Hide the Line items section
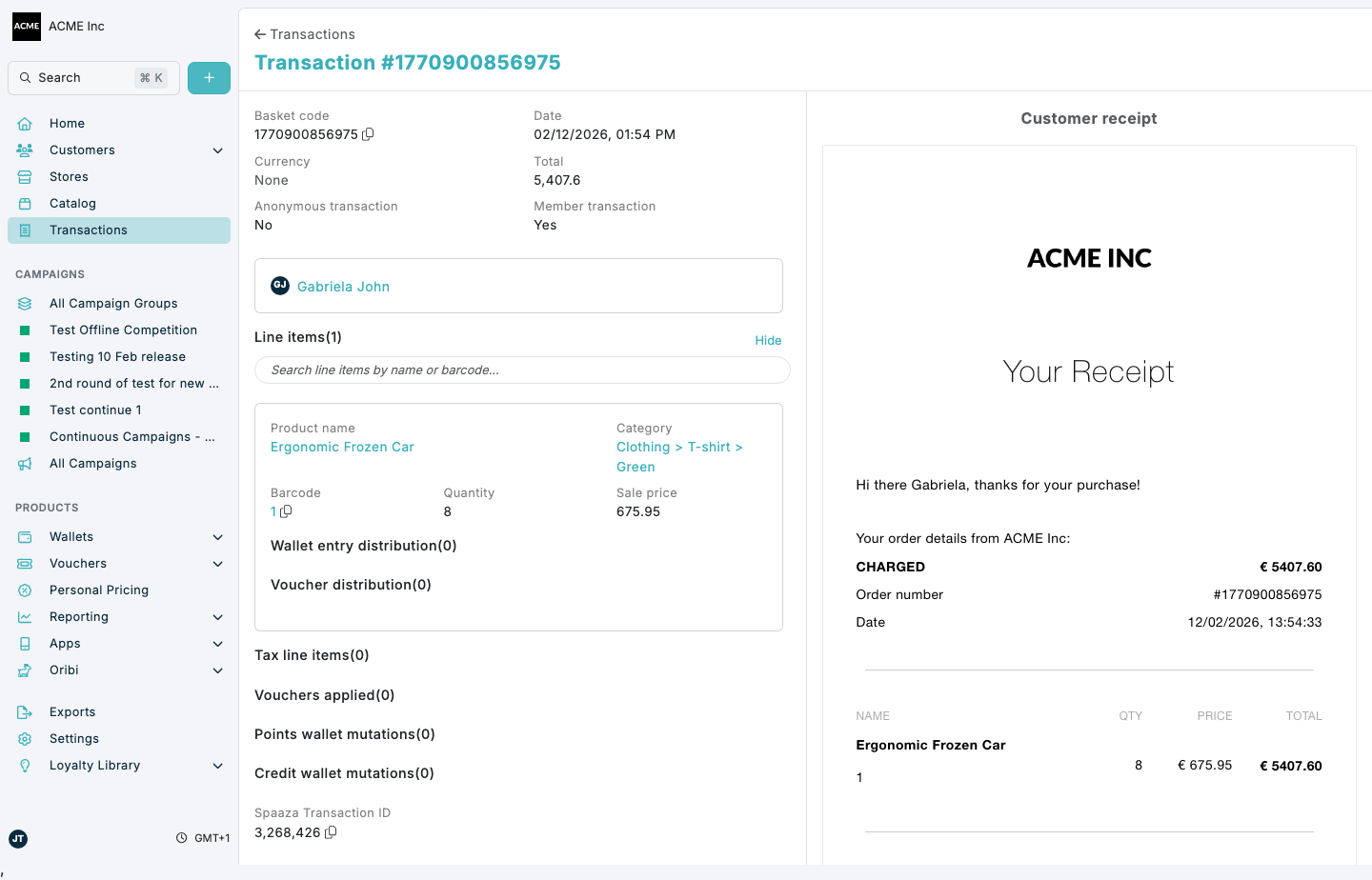Image resolution: width=1372 pixels, height=880 pixels. (x=768, y=340)
